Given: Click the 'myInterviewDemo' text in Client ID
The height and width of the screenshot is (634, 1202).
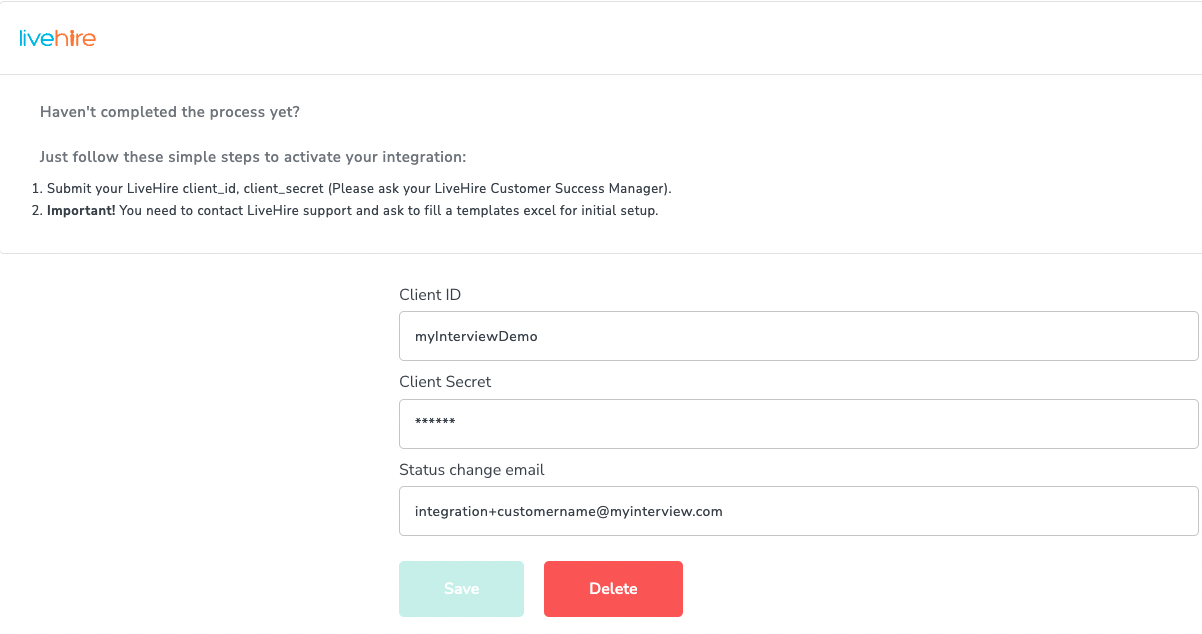Looking at the screenshot, I should (476, 337).
